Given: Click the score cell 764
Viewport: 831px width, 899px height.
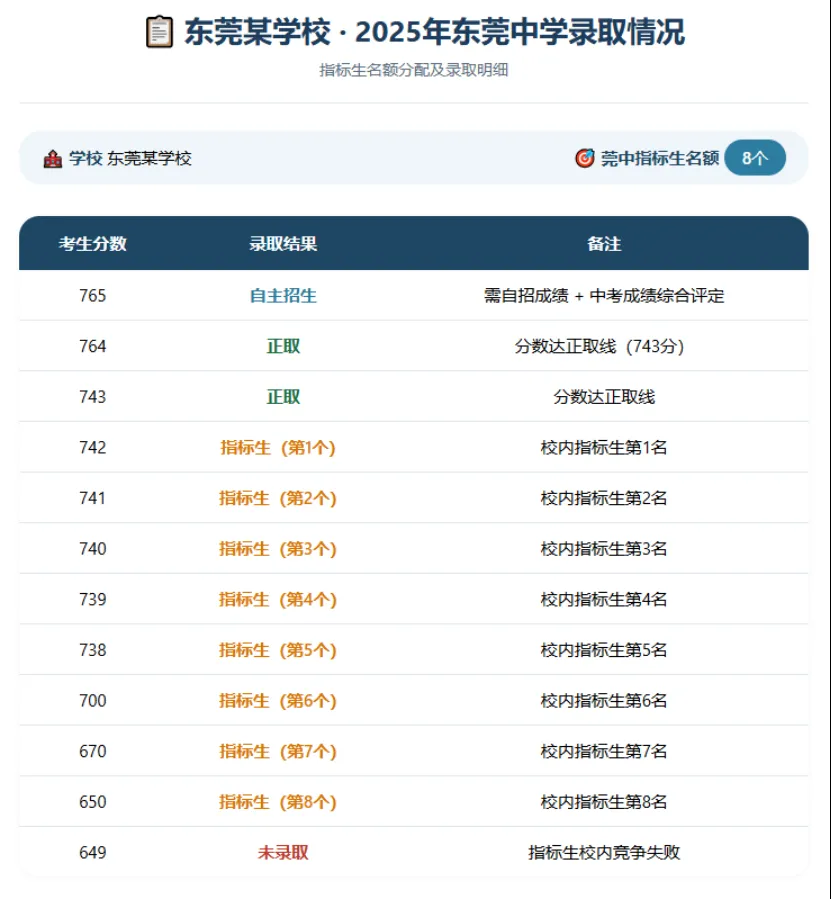Looking at the screenshot, I should pos(92,346).
